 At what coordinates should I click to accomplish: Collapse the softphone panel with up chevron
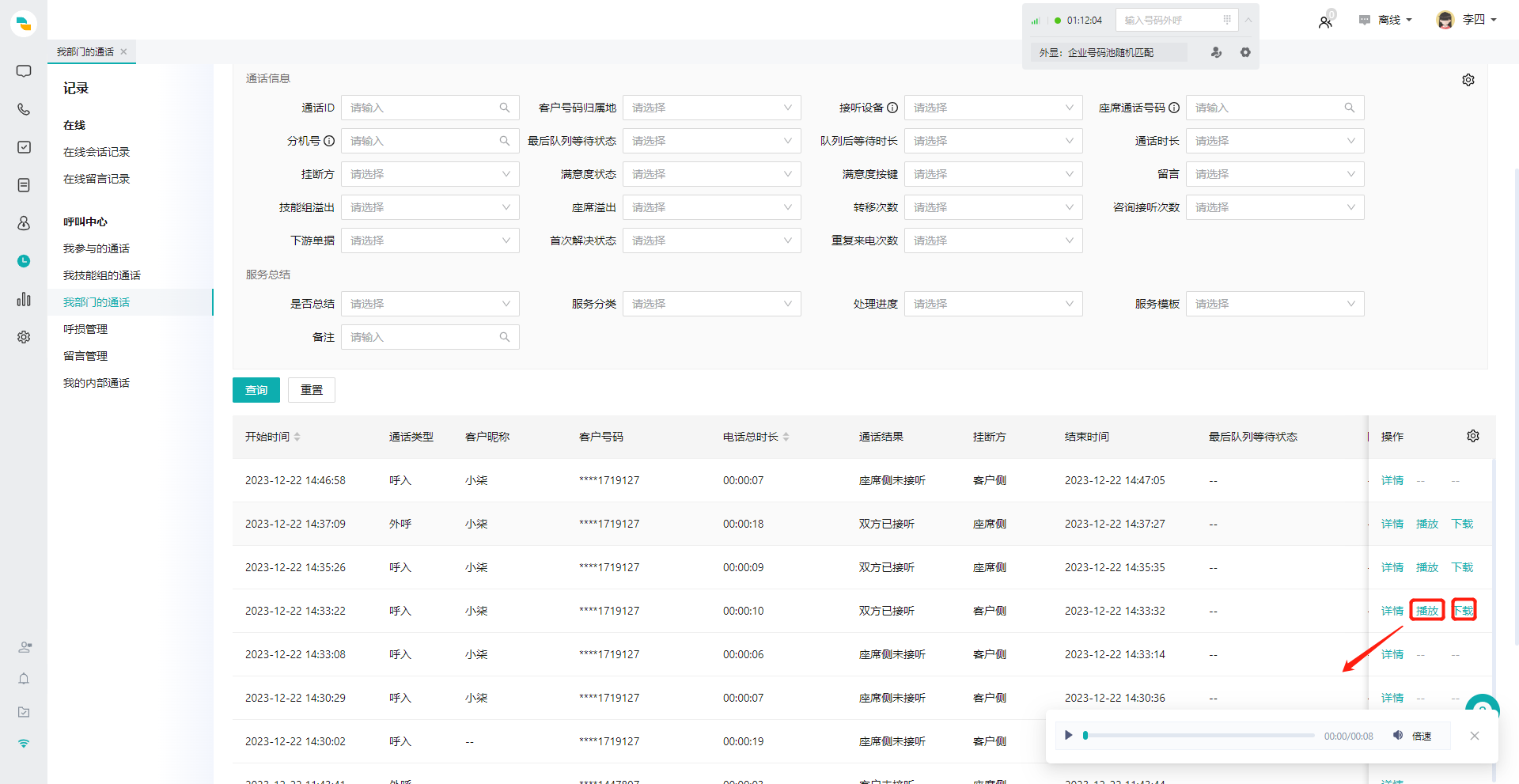click(1248, 20)
